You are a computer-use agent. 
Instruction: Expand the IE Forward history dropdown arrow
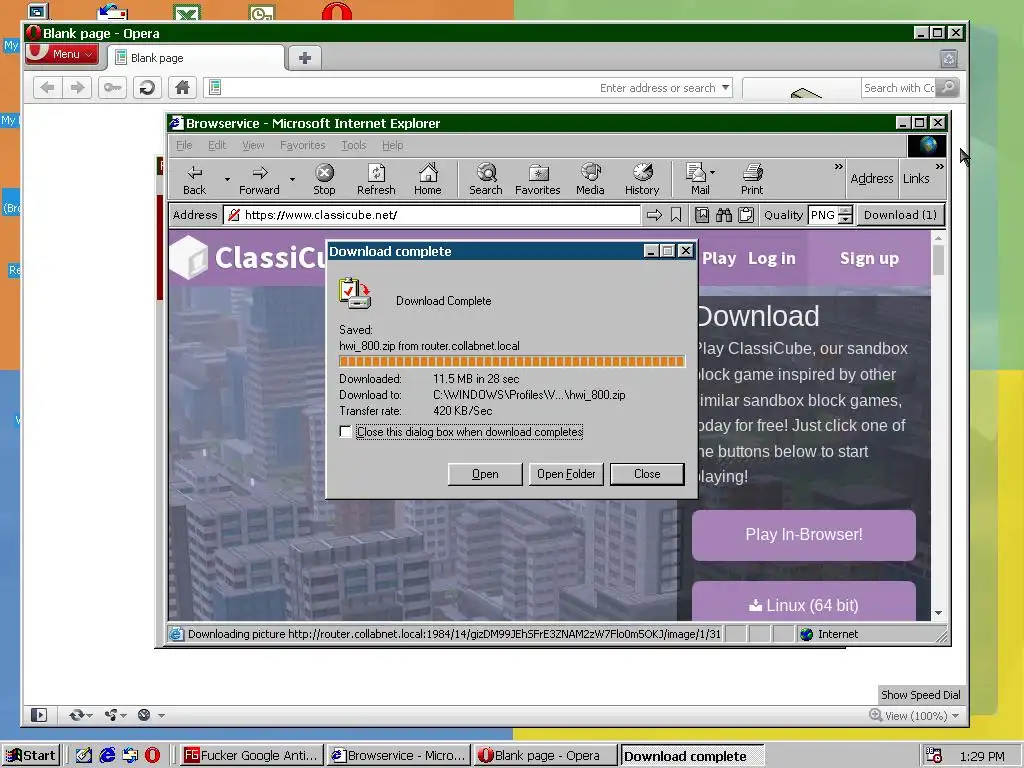(x=292, y=179)
